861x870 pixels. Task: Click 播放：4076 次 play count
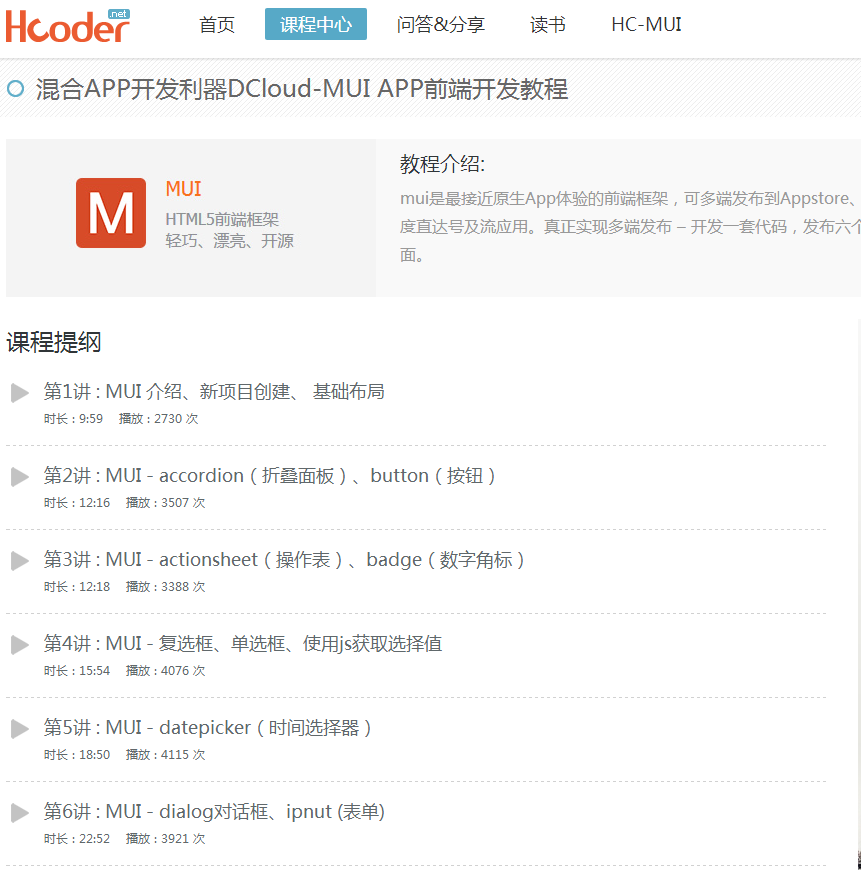point(165,670)
